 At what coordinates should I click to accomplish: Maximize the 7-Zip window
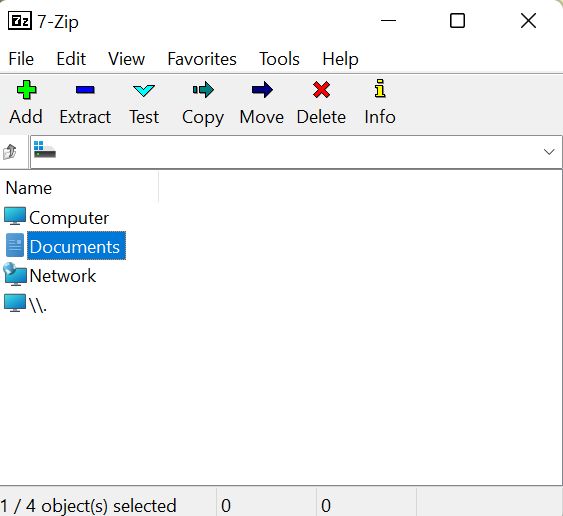click(457, 20)
